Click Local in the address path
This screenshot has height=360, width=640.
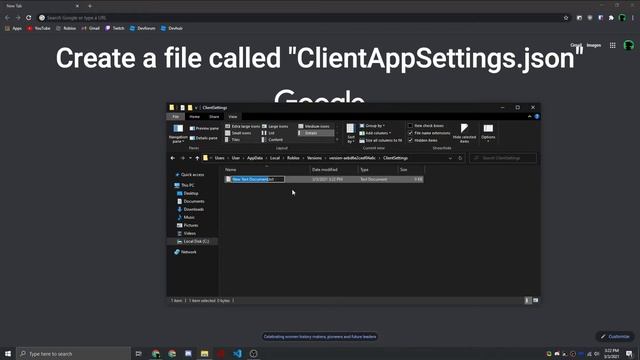tap(275, 158)
